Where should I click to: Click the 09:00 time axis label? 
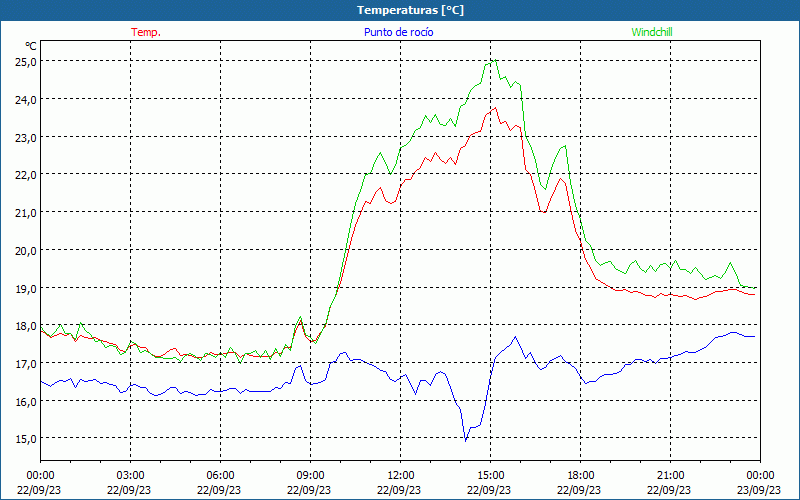310,475
